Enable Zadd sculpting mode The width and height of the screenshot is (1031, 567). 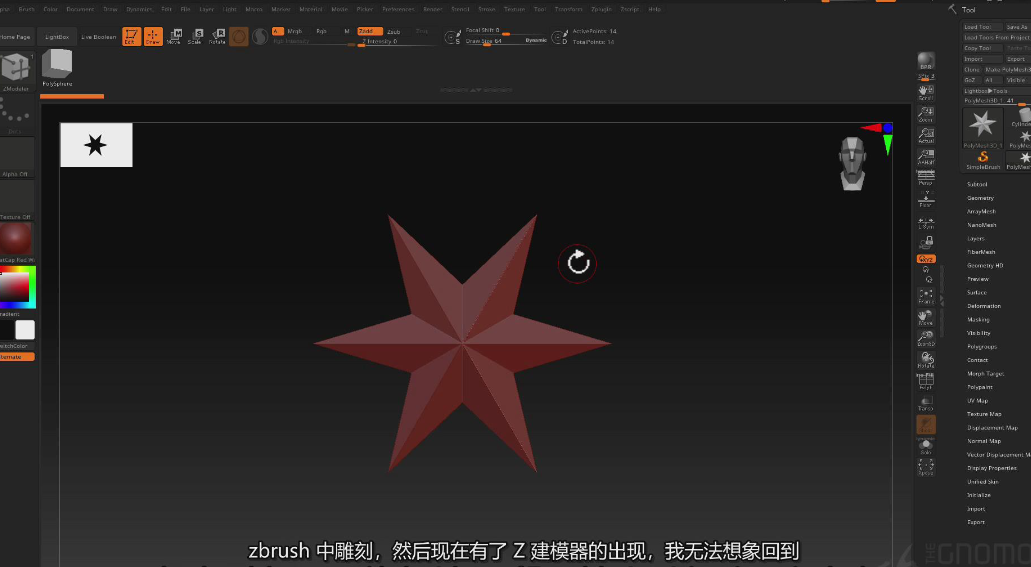coord(370,31)
